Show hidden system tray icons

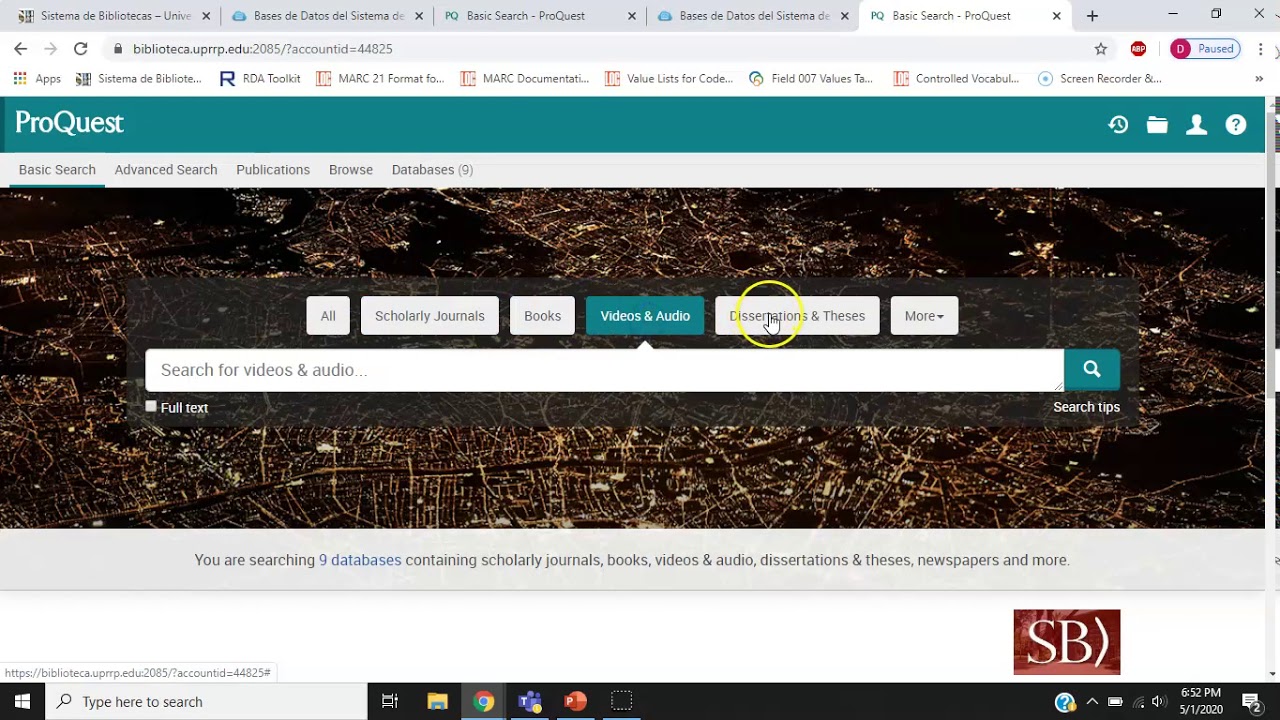[x=1092, y=701]
